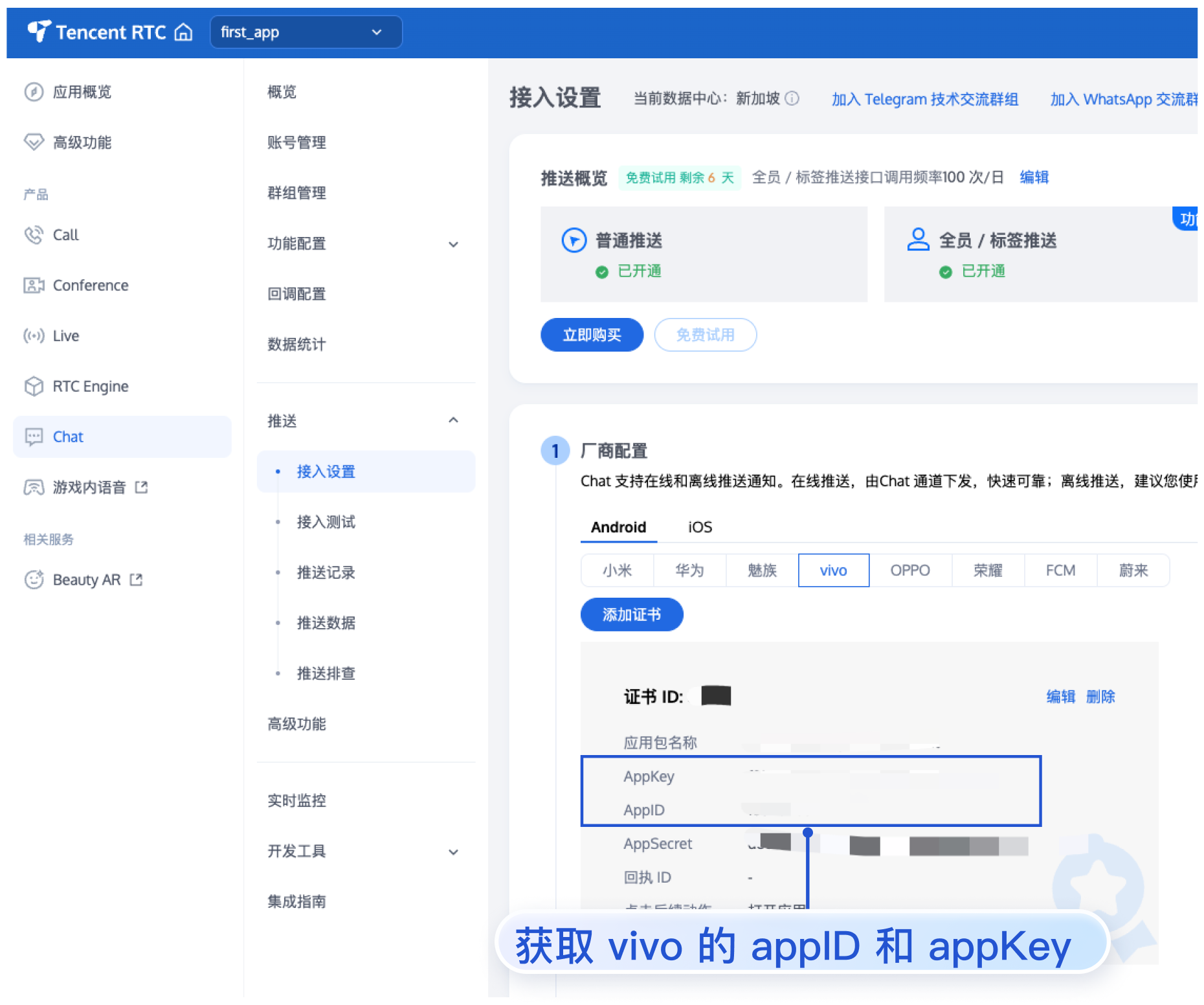
Task: Open the first_app application dropdown
Action: 306,32
